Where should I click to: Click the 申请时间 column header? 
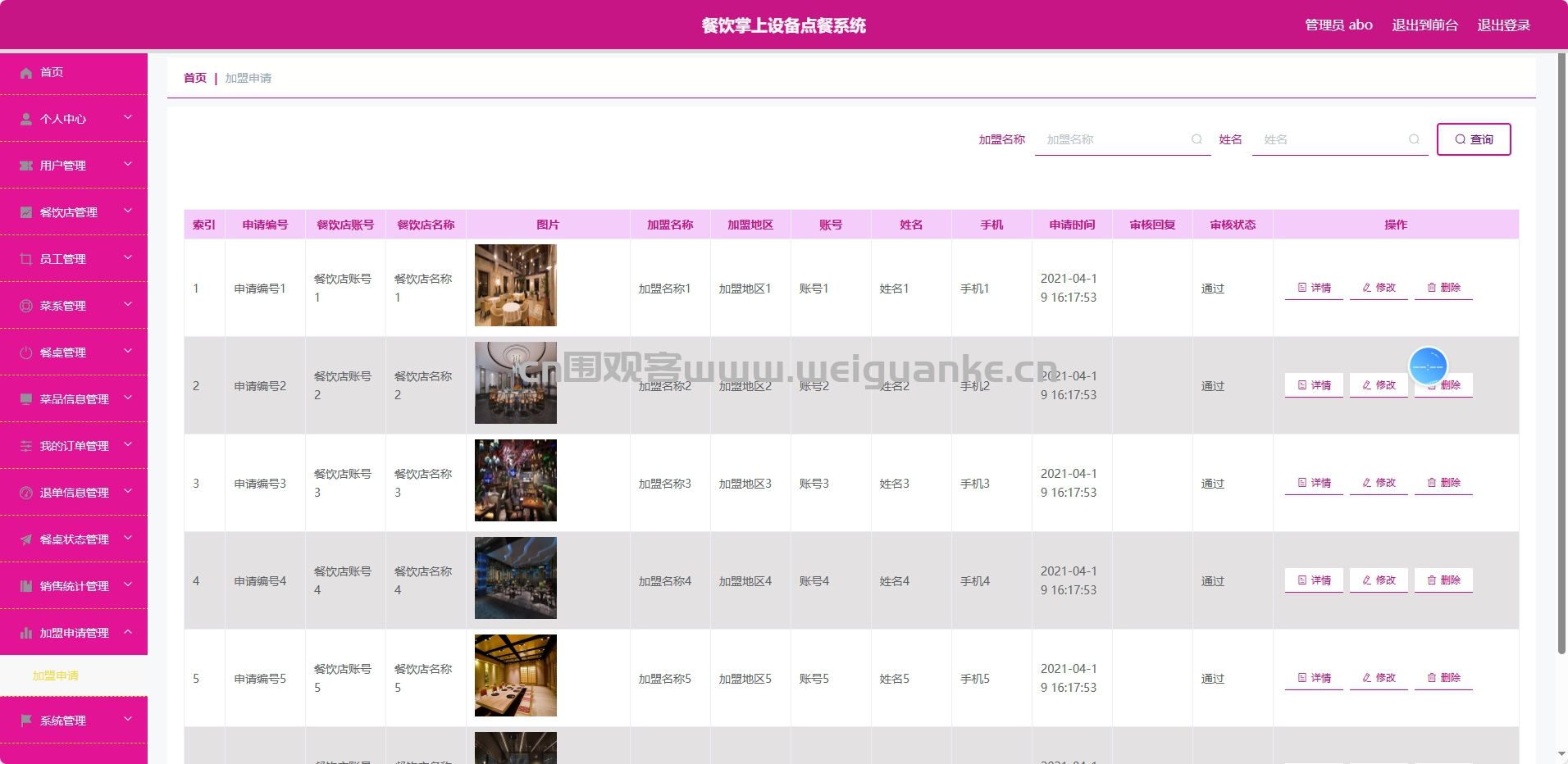click(1072, 225)
